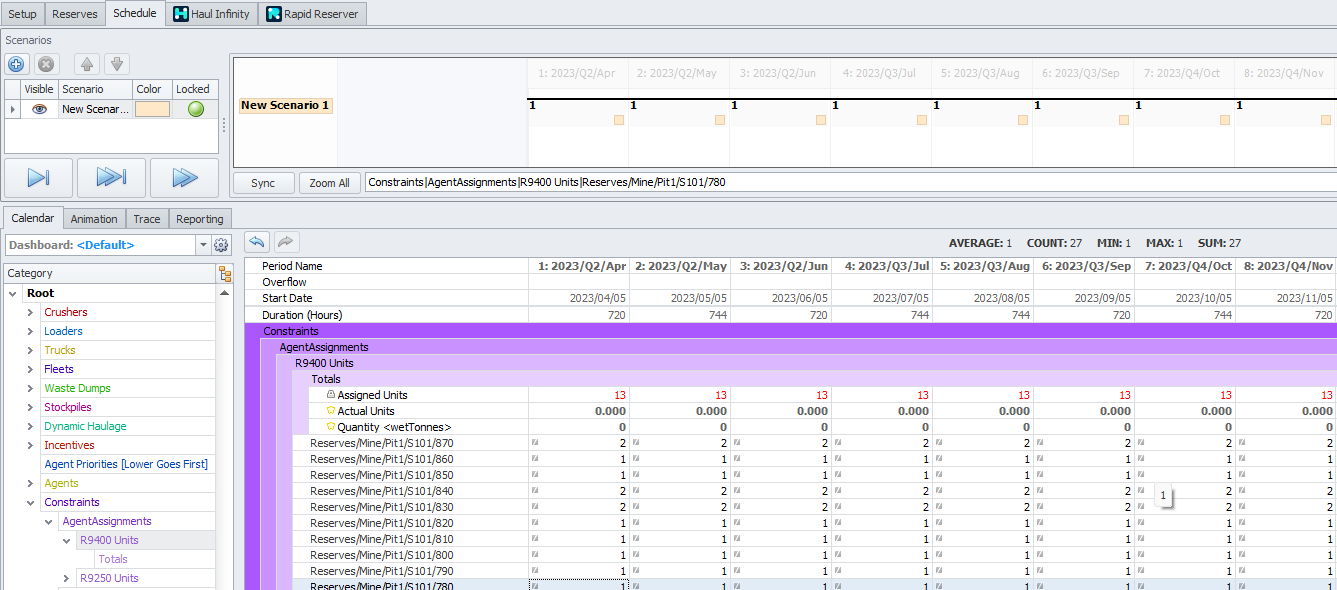
Task: Move scenario up with the arrow icon
Action: click(87, 64)
